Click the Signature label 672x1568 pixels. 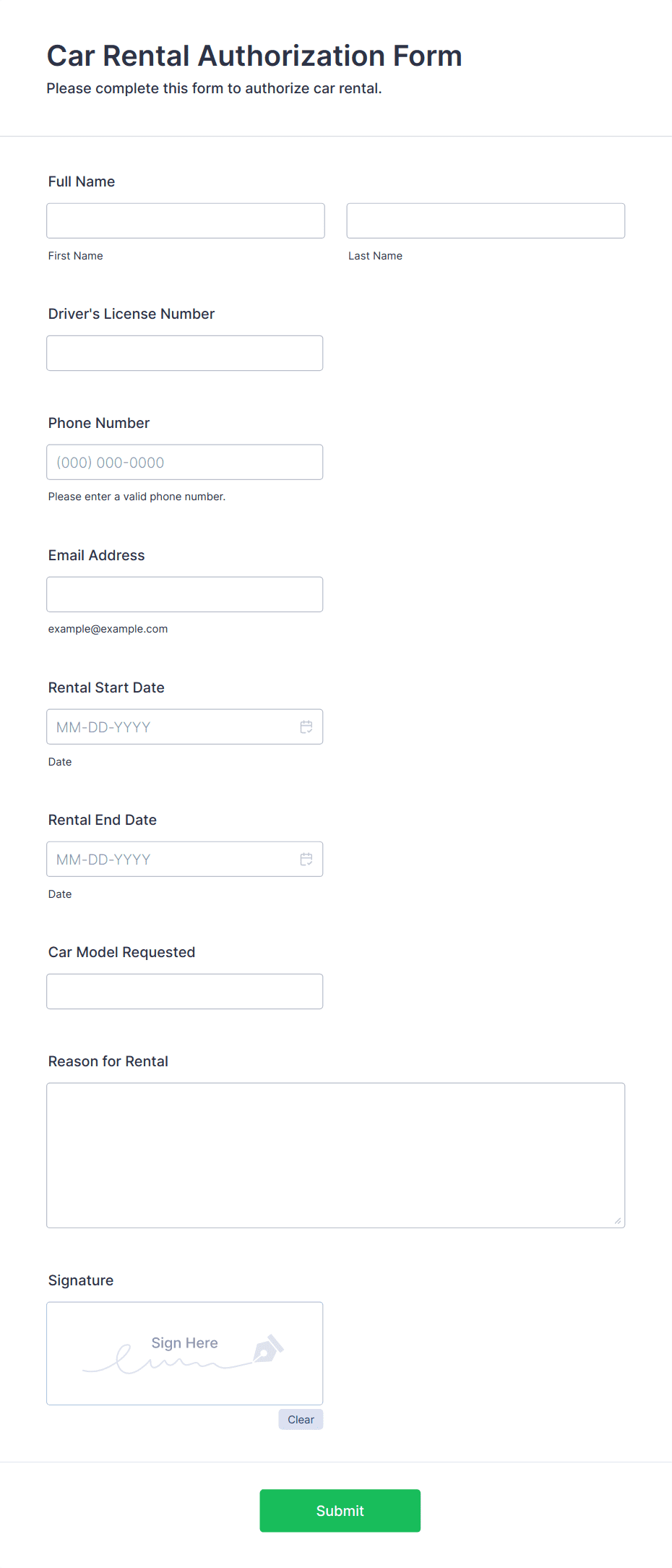click(x=81, y=1280)
